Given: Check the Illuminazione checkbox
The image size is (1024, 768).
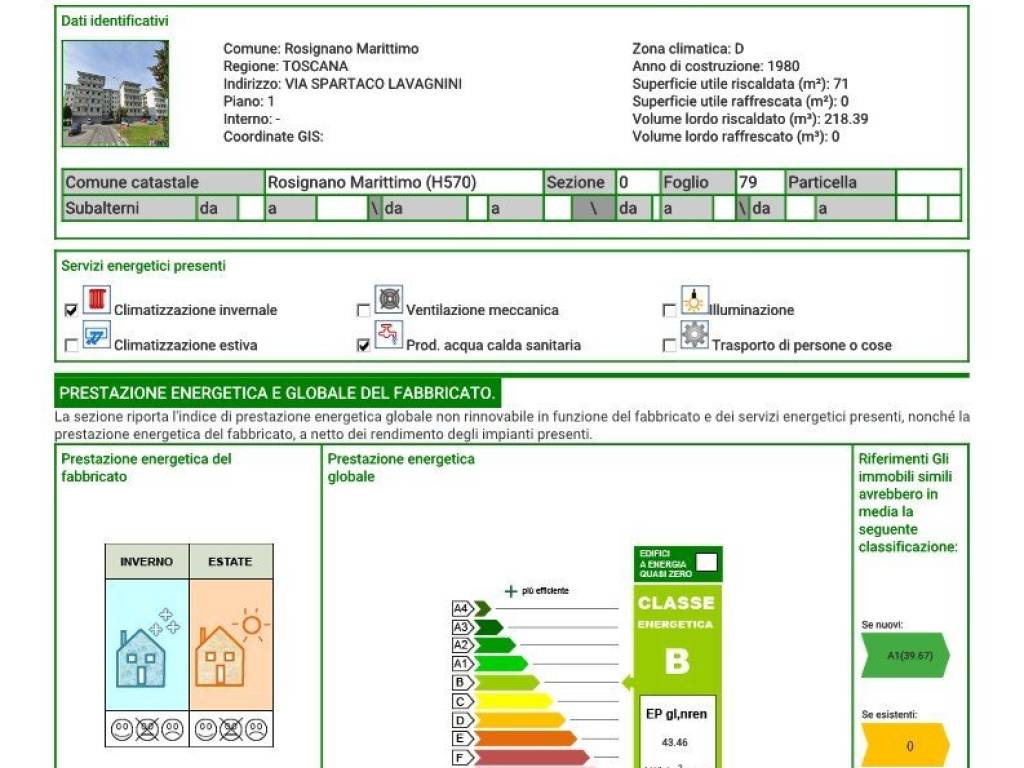Looking at the screenshot, I should (x=669, y=310).
